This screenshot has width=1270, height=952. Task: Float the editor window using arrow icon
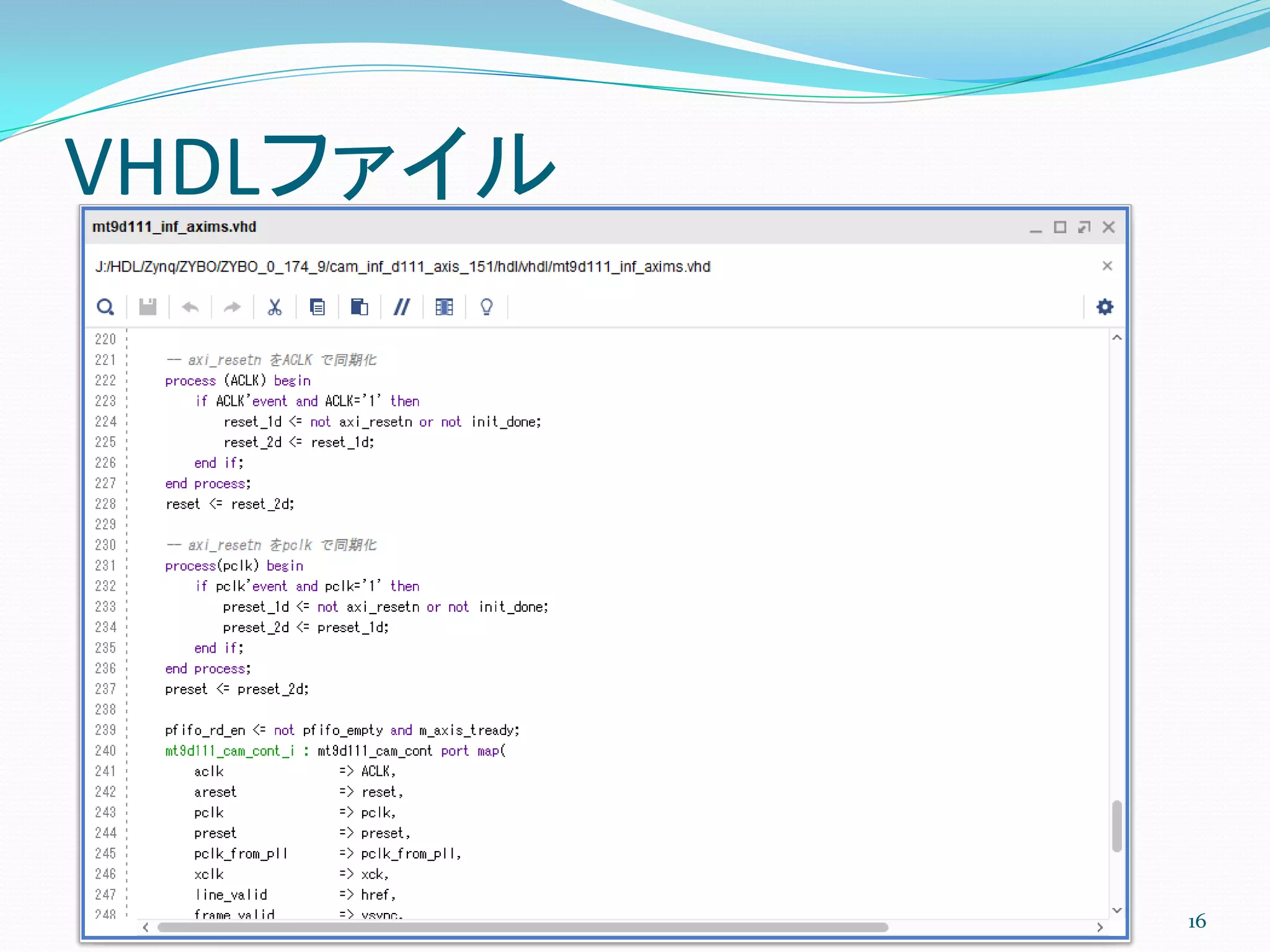click(x=1084, y=227)
